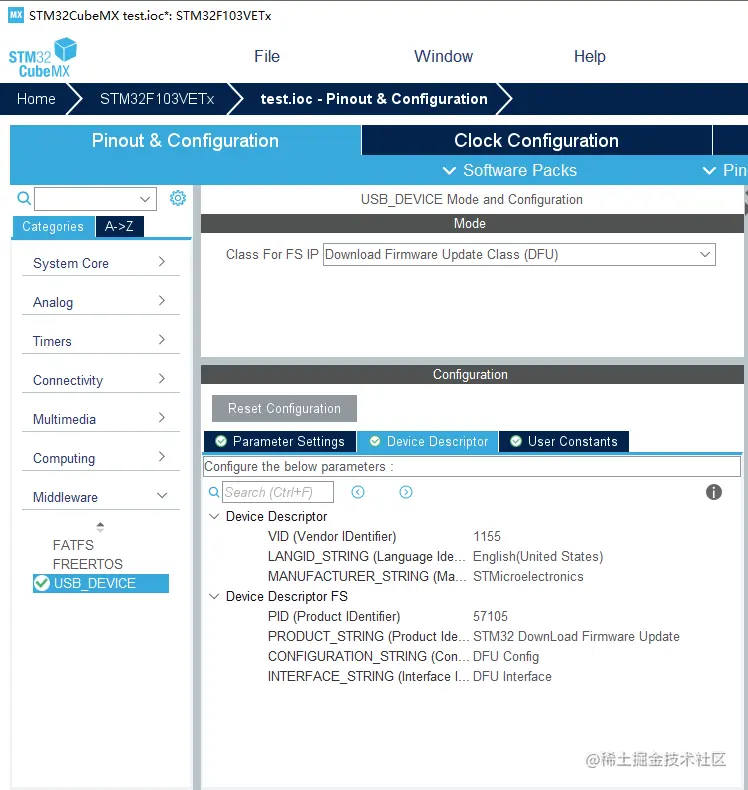Open User Constants tab
748x790 pixels.
[564, 441]
